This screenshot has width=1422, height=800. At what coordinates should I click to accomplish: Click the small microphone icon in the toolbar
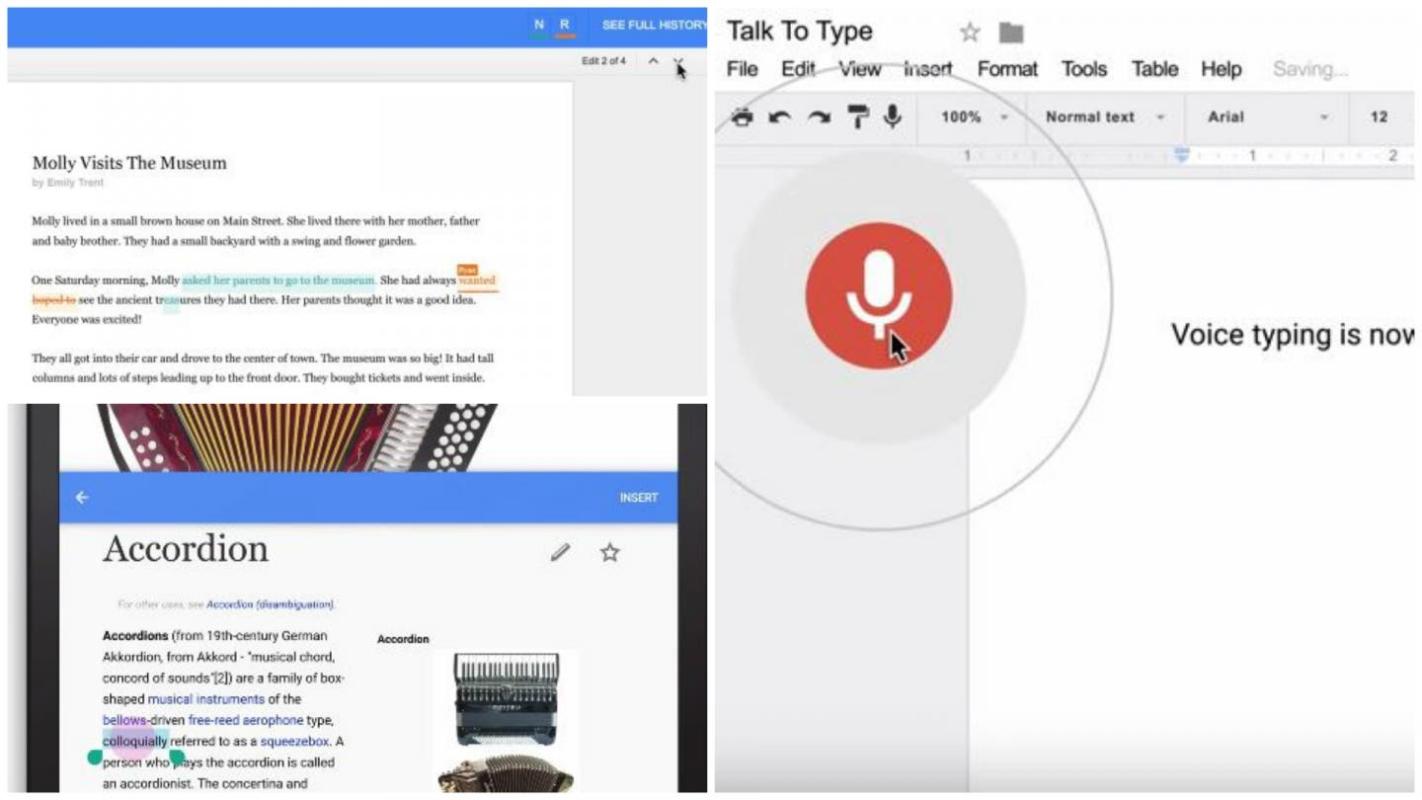[892, 117]
